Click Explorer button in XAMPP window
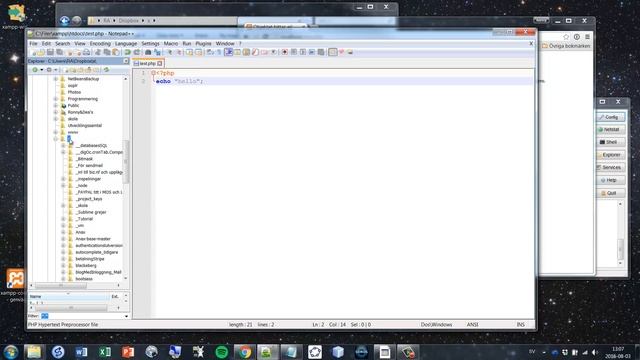 coord(611,155)
